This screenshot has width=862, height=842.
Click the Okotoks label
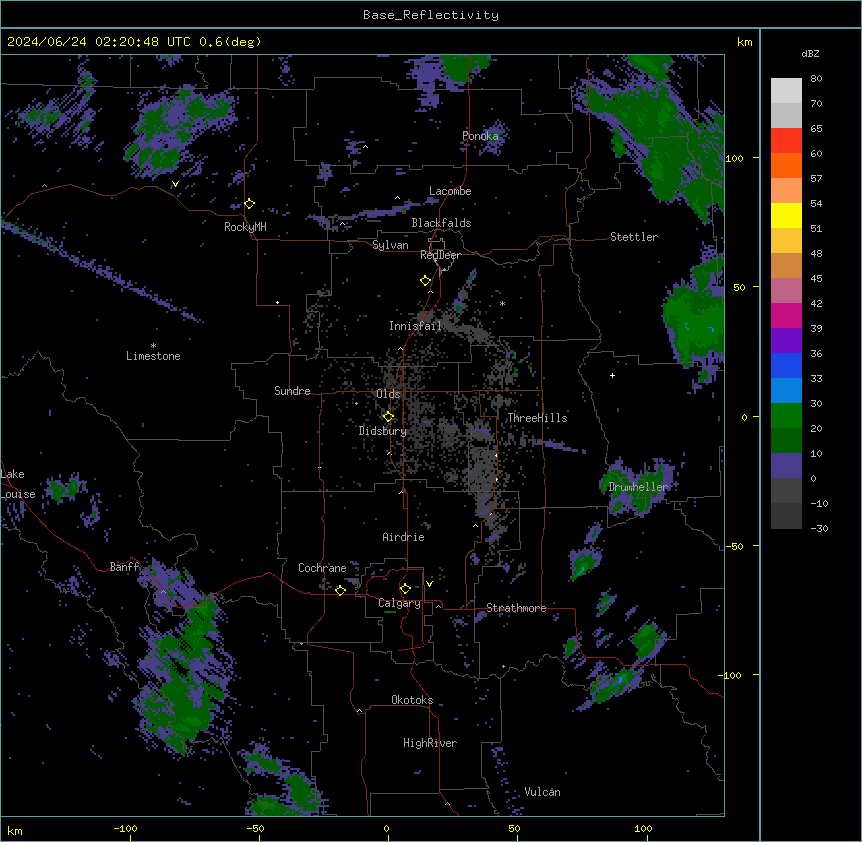click(412, 700)
